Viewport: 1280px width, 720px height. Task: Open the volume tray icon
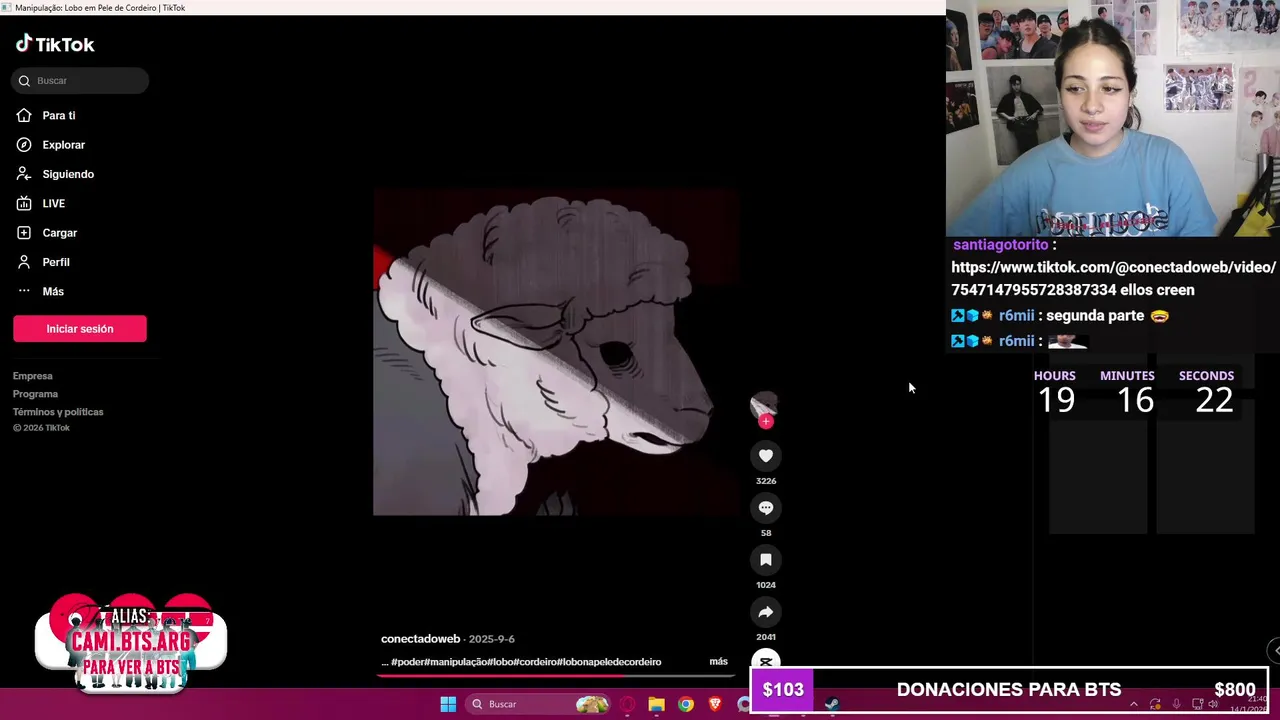[1213, 704]
